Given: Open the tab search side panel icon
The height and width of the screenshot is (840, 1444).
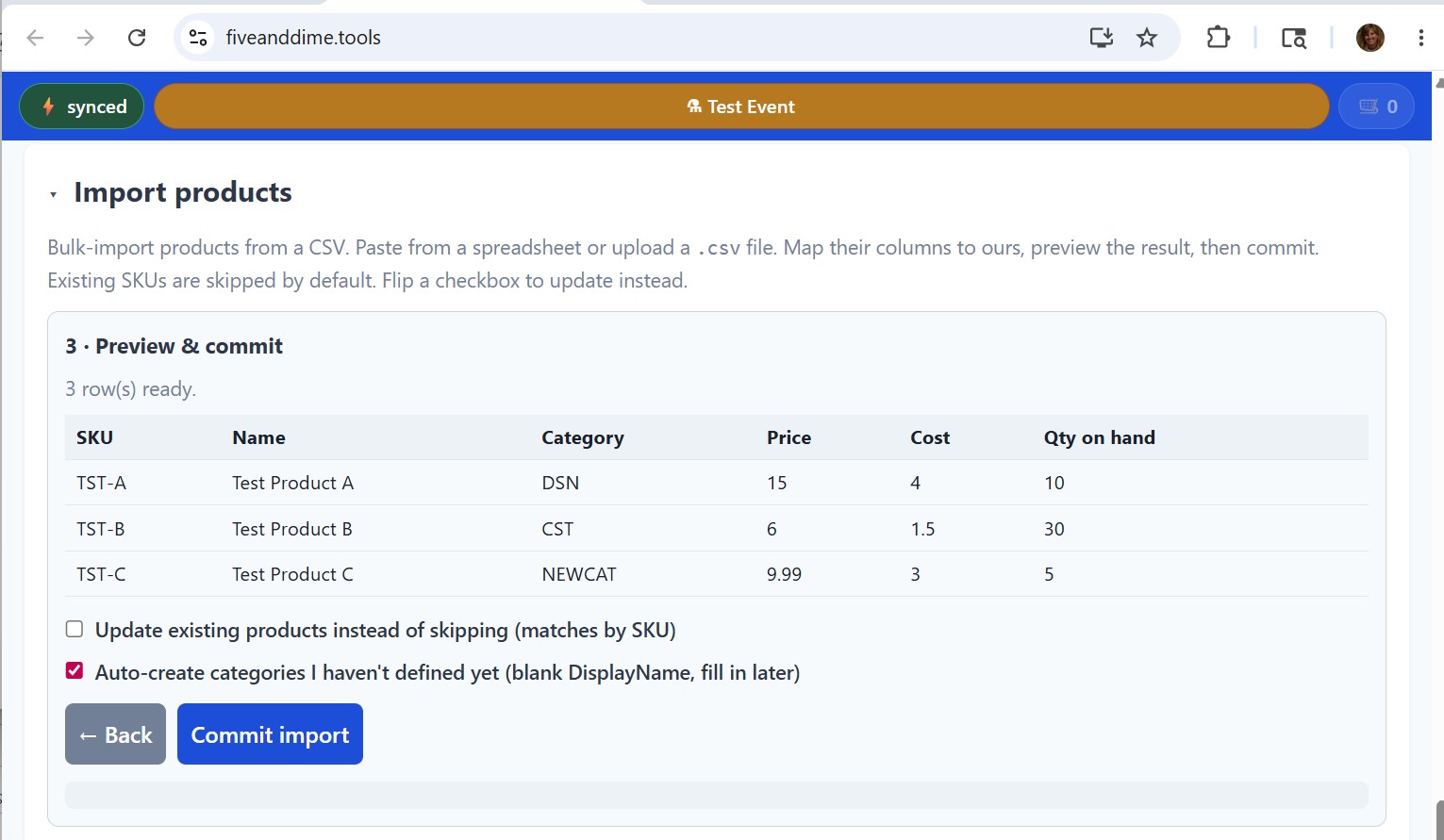Looking at the screenshot, I should 1293,38.
